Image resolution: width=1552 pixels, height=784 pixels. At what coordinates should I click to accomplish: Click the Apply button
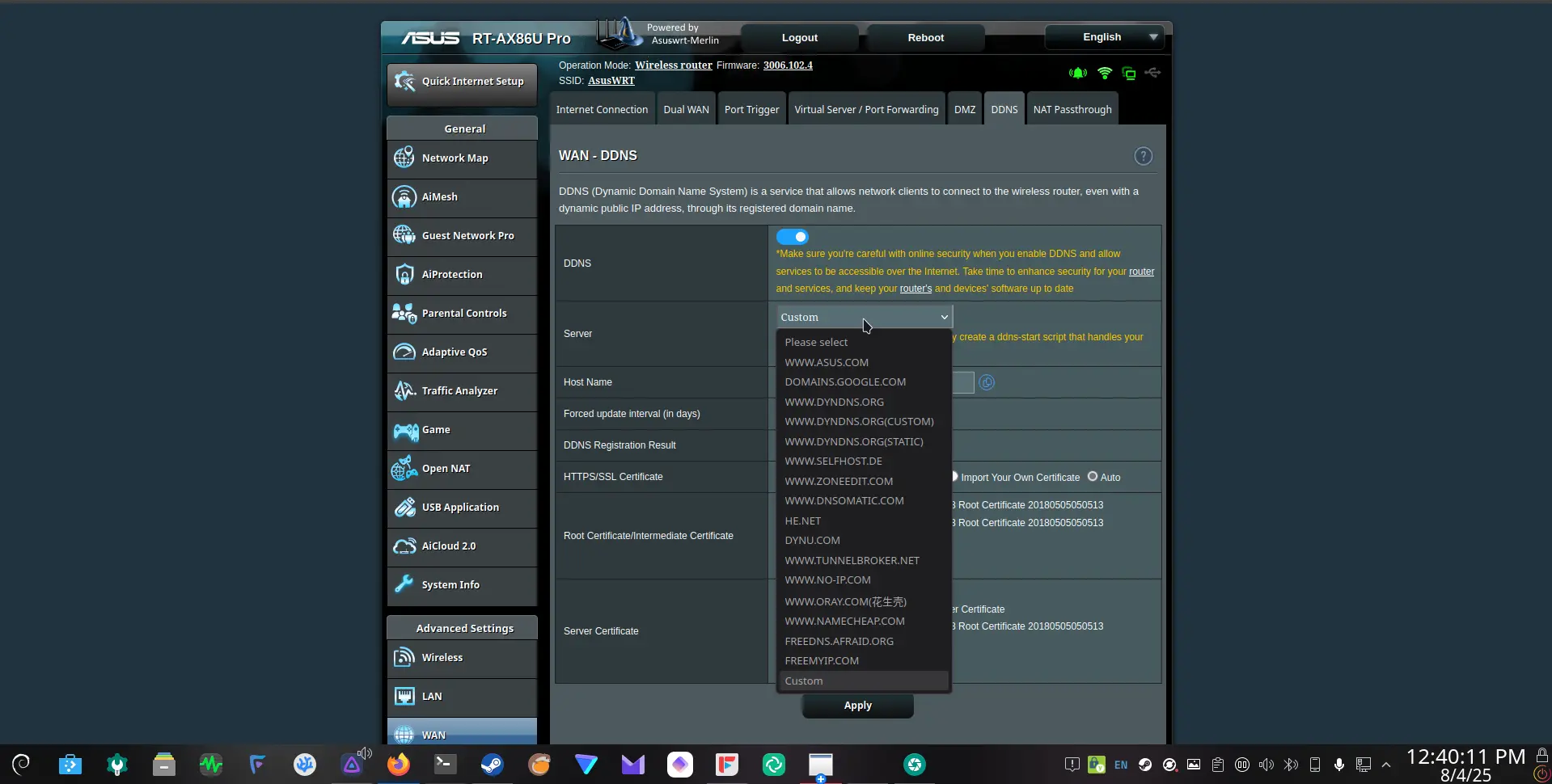pyautogui.click(x=857, y=706)
